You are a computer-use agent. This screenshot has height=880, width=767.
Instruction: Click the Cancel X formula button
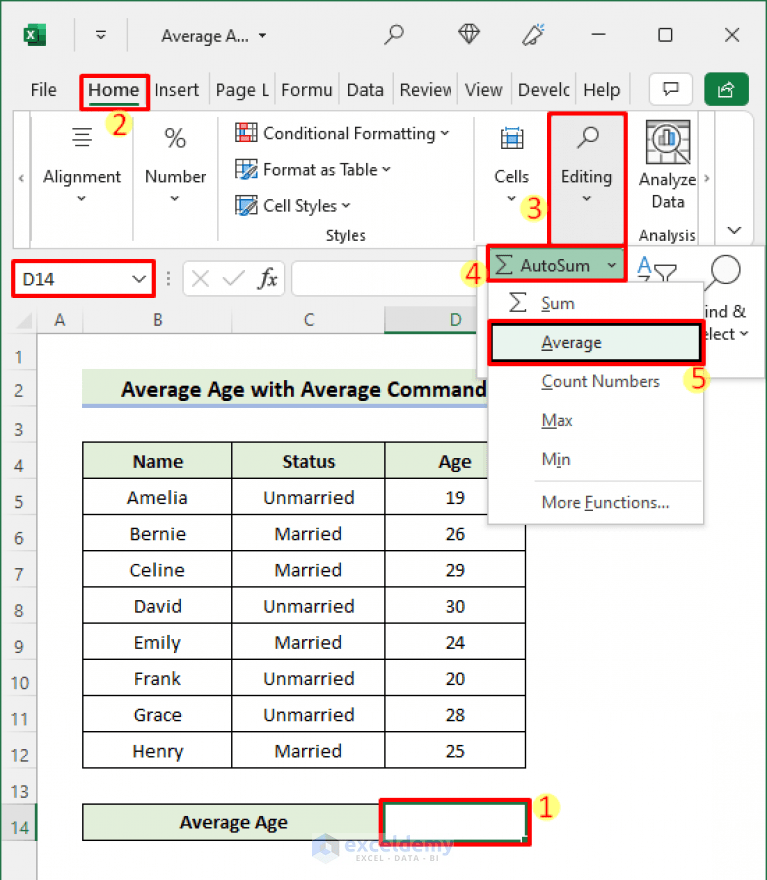pyautogui.click(x=200, y=278)
